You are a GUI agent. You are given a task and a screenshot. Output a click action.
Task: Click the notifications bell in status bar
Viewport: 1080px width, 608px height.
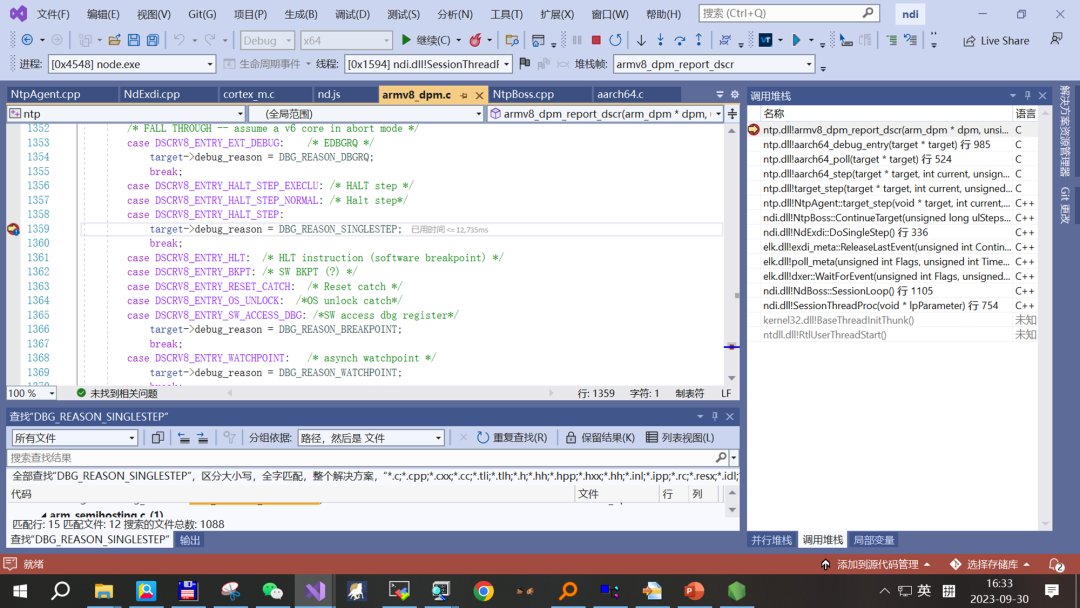pyautogui.click(x=1056, y=565)
